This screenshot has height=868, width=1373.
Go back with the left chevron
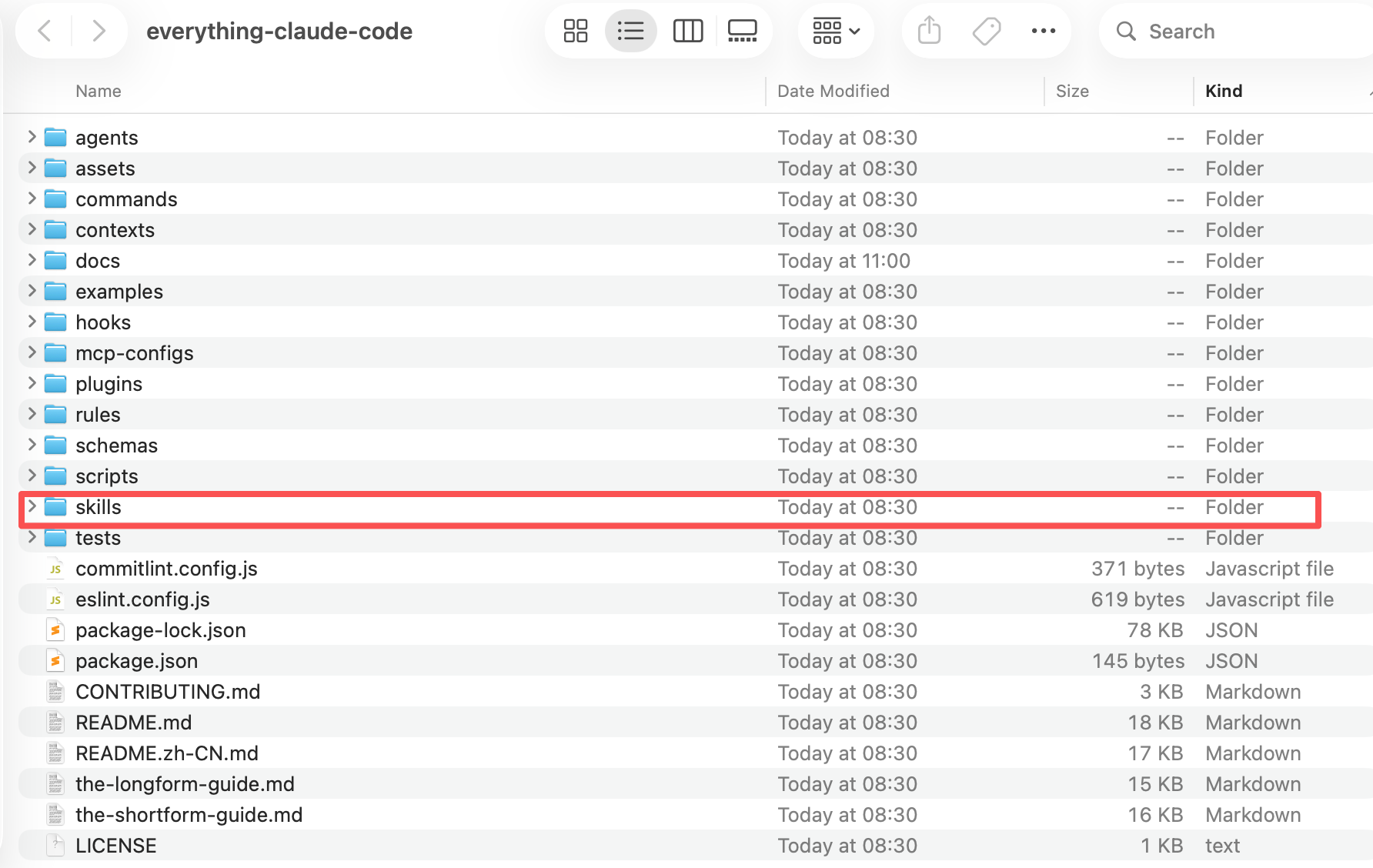(45, 31)
